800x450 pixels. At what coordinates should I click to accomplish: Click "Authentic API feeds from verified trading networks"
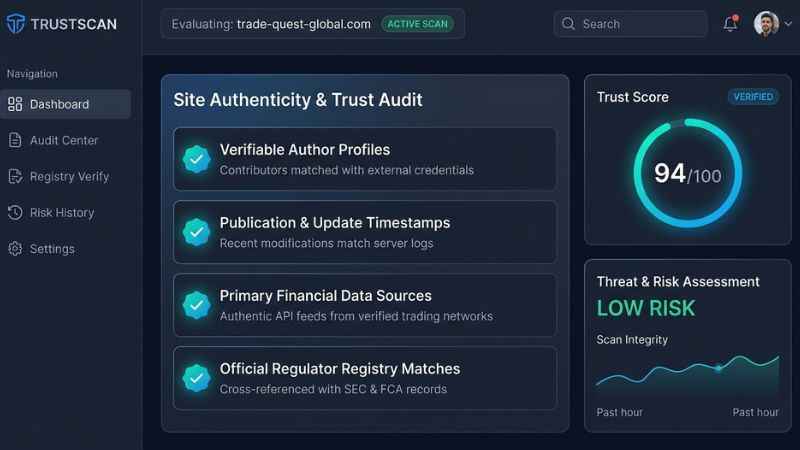356,316
